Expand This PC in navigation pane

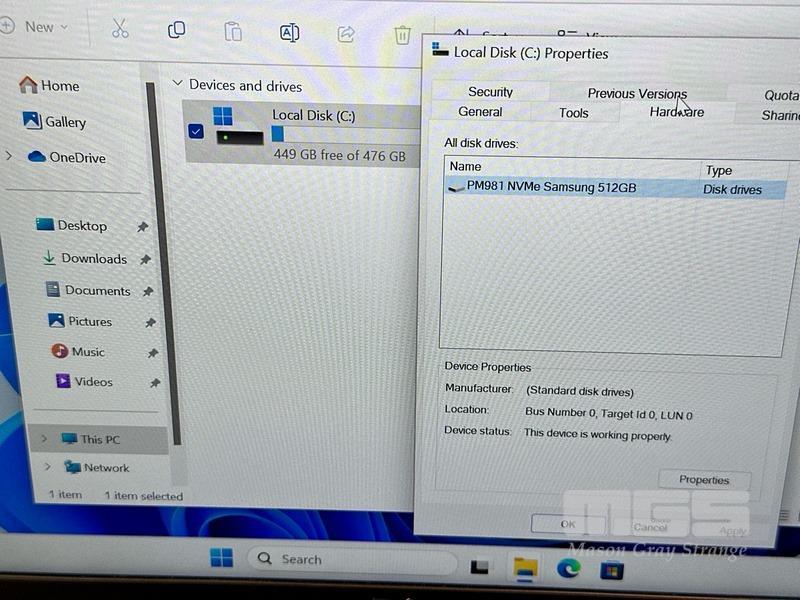tap(44, 439)
